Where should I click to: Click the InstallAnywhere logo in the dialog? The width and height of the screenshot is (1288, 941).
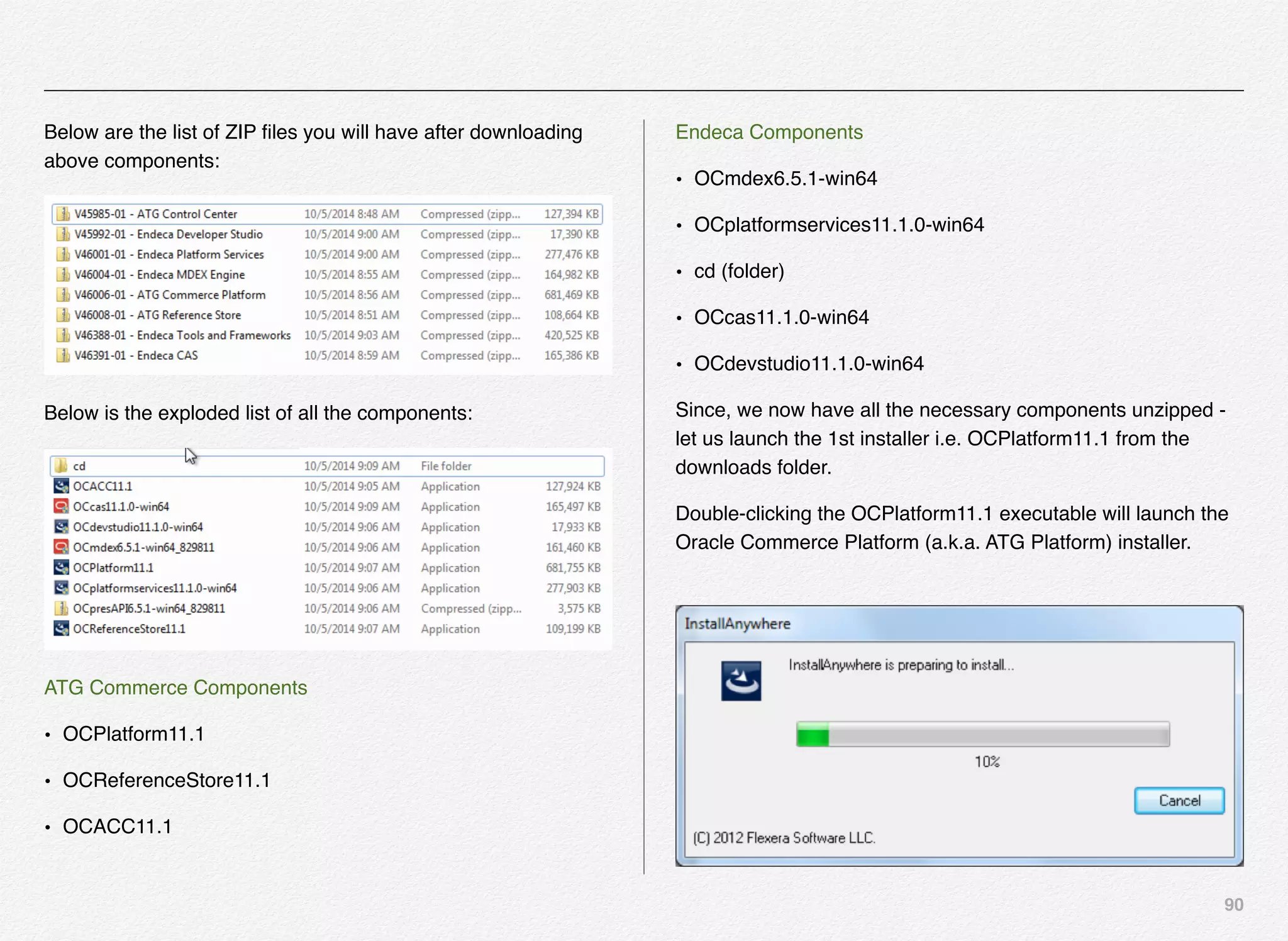point(741,681)
